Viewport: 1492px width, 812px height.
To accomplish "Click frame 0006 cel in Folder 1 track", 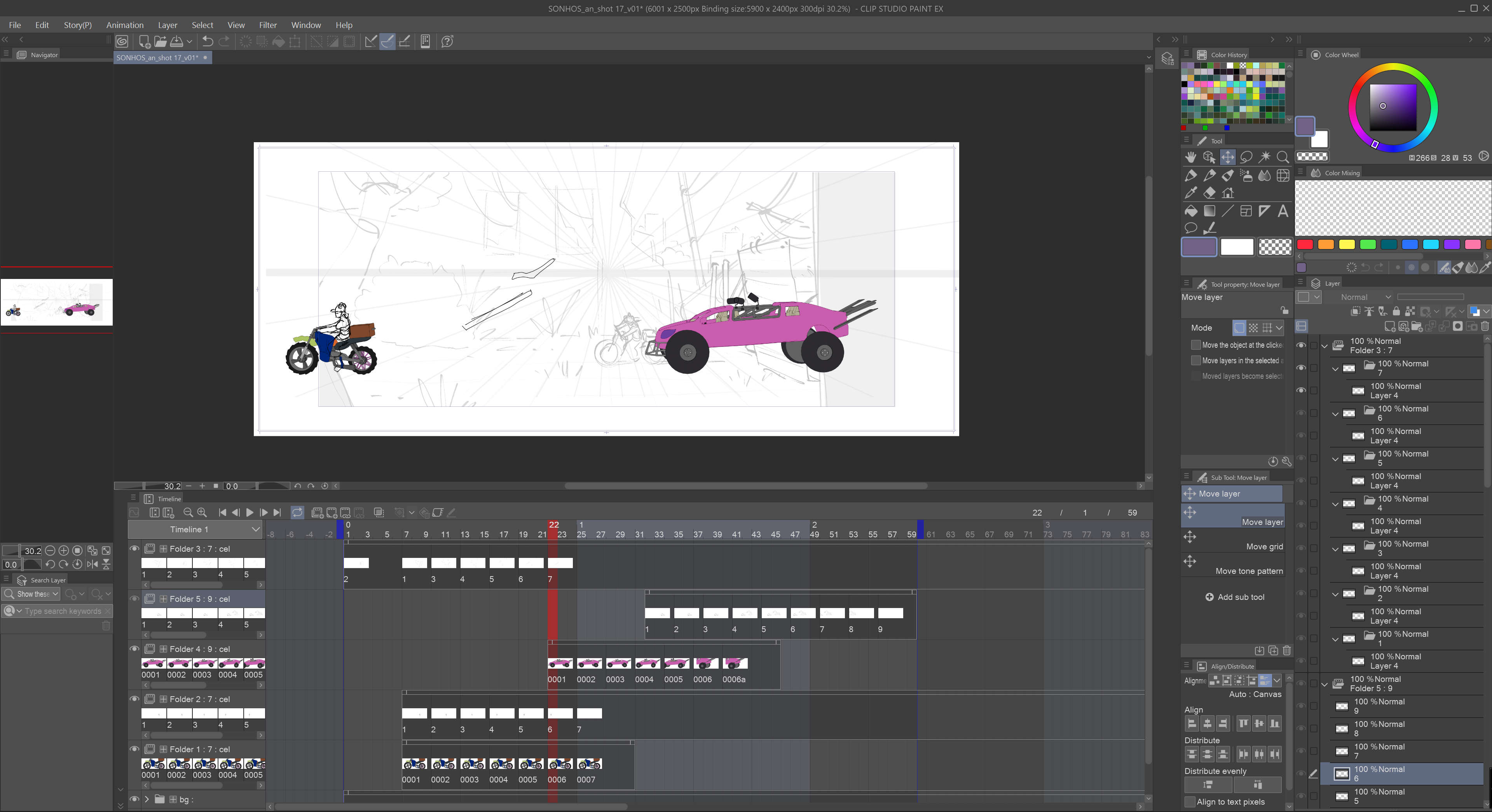I will pos(560,764).
